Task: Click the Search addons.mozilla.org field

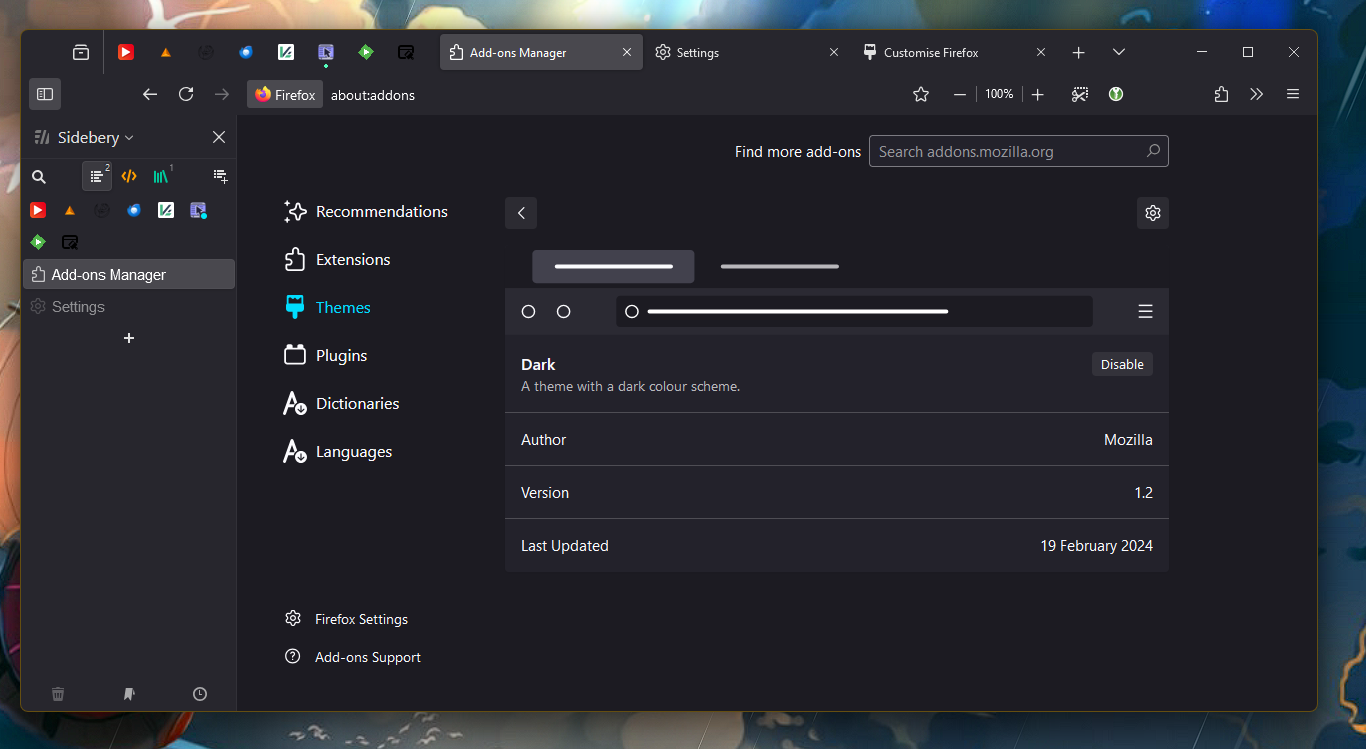Action: 1019,151
